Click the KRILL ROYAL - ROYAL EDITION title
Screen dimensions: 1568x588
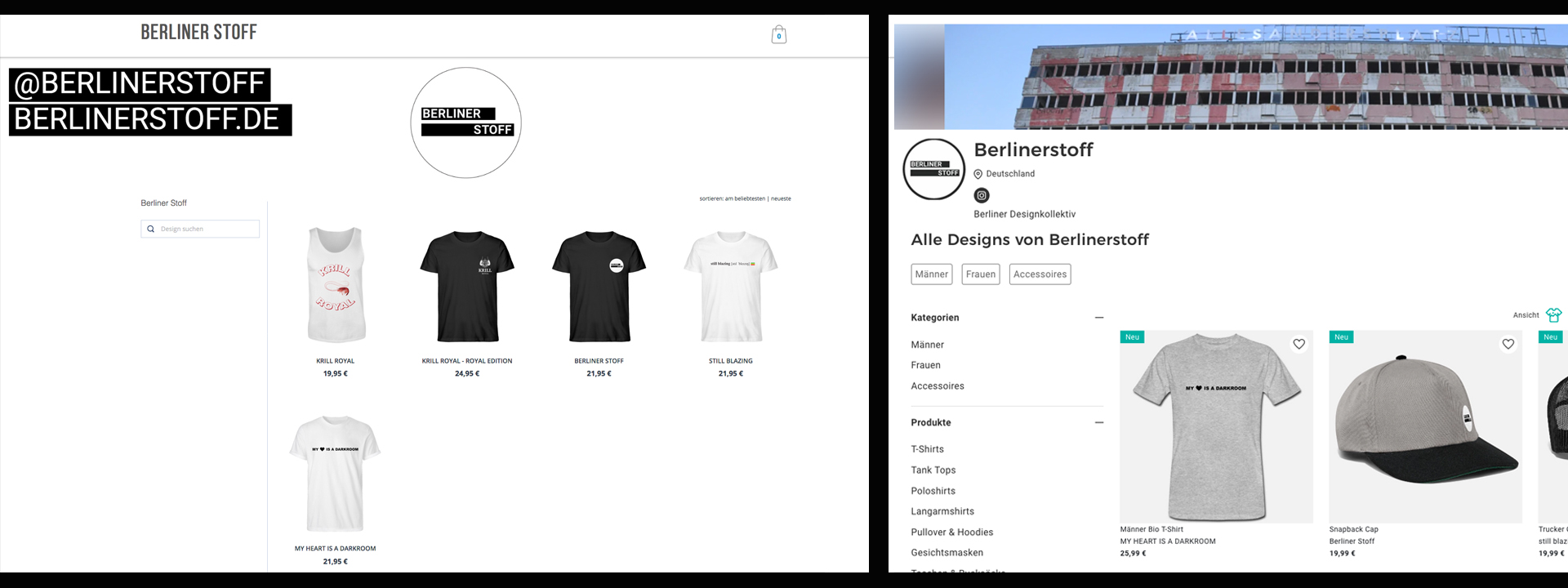point(467,361)
